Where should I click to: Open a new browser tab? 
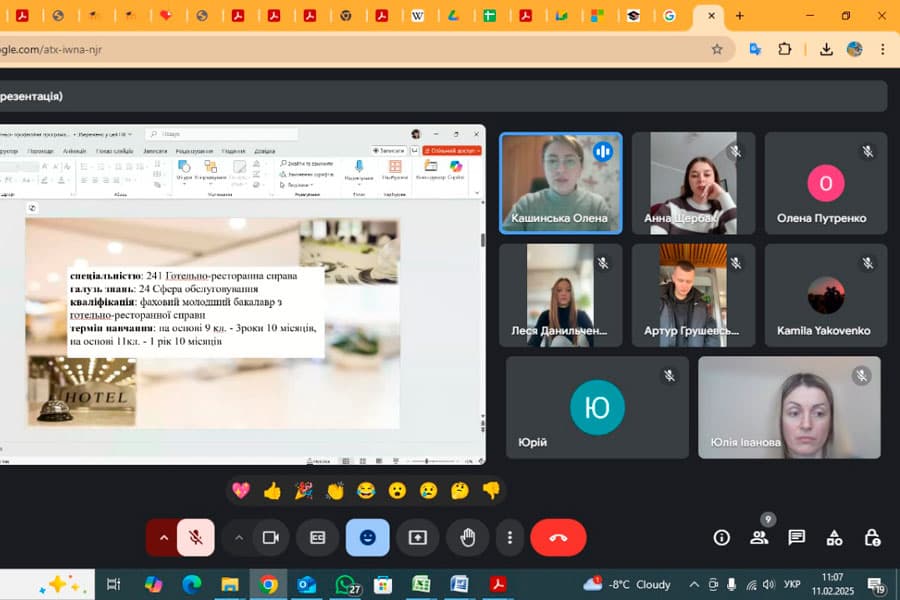pyautogui.click(x=740, y=16)
